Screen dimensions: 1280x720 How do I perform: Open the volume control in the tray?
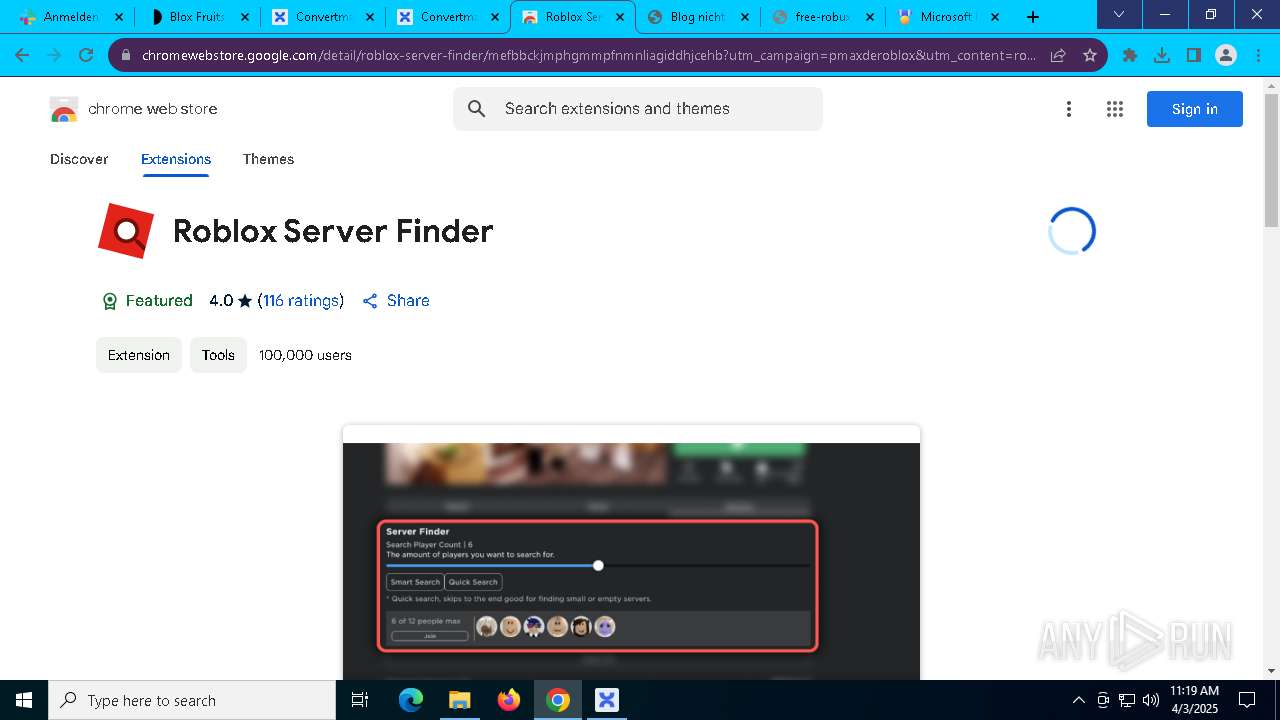[1151, 700]
